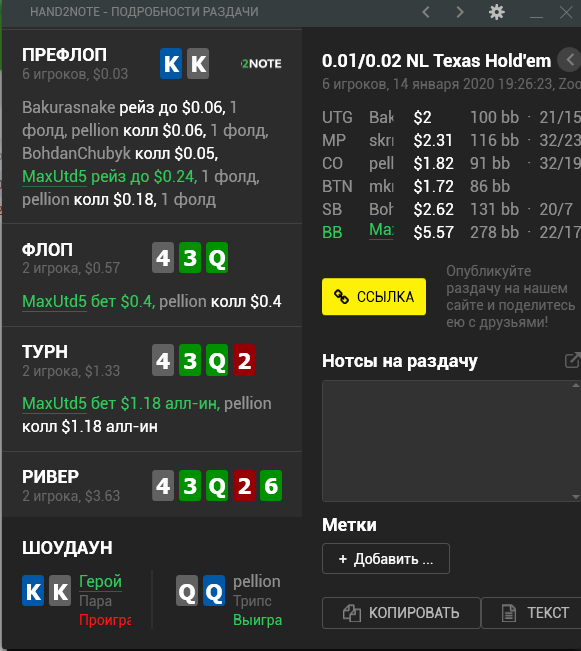Click BTN row stack $1.72
The width and height of the screenshot is (581, 651).
[434, 186]
